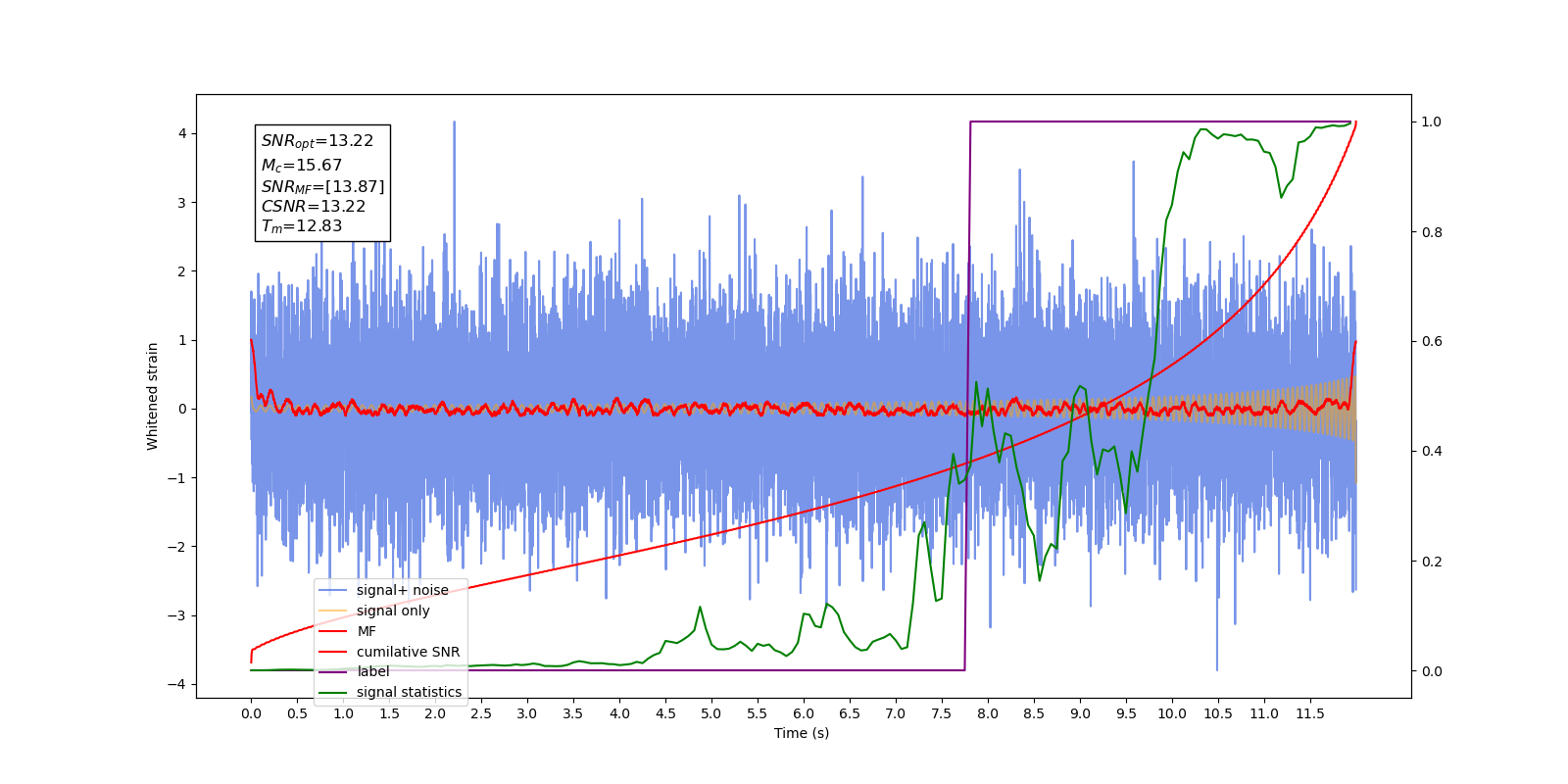Click the 7.5 tick on the time axis
Screen dimensions: 1568x784
942,713
